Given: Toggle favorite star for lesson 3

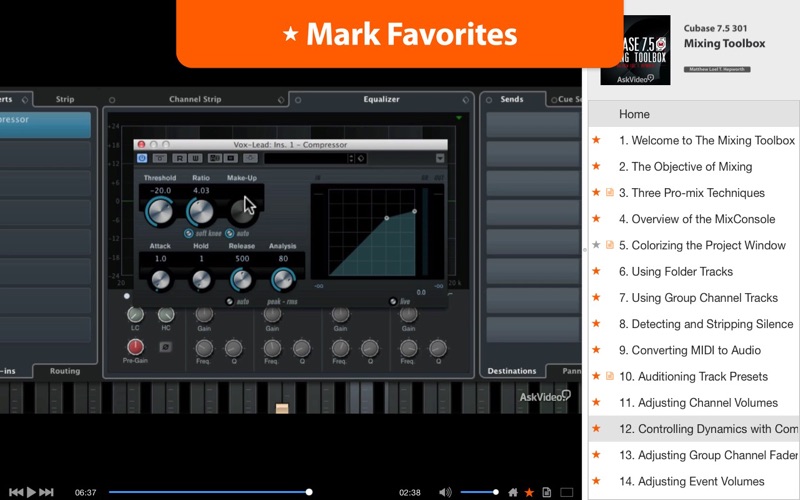Looking at the screenshot, I should pyautogui.click(x=596, y=192).
